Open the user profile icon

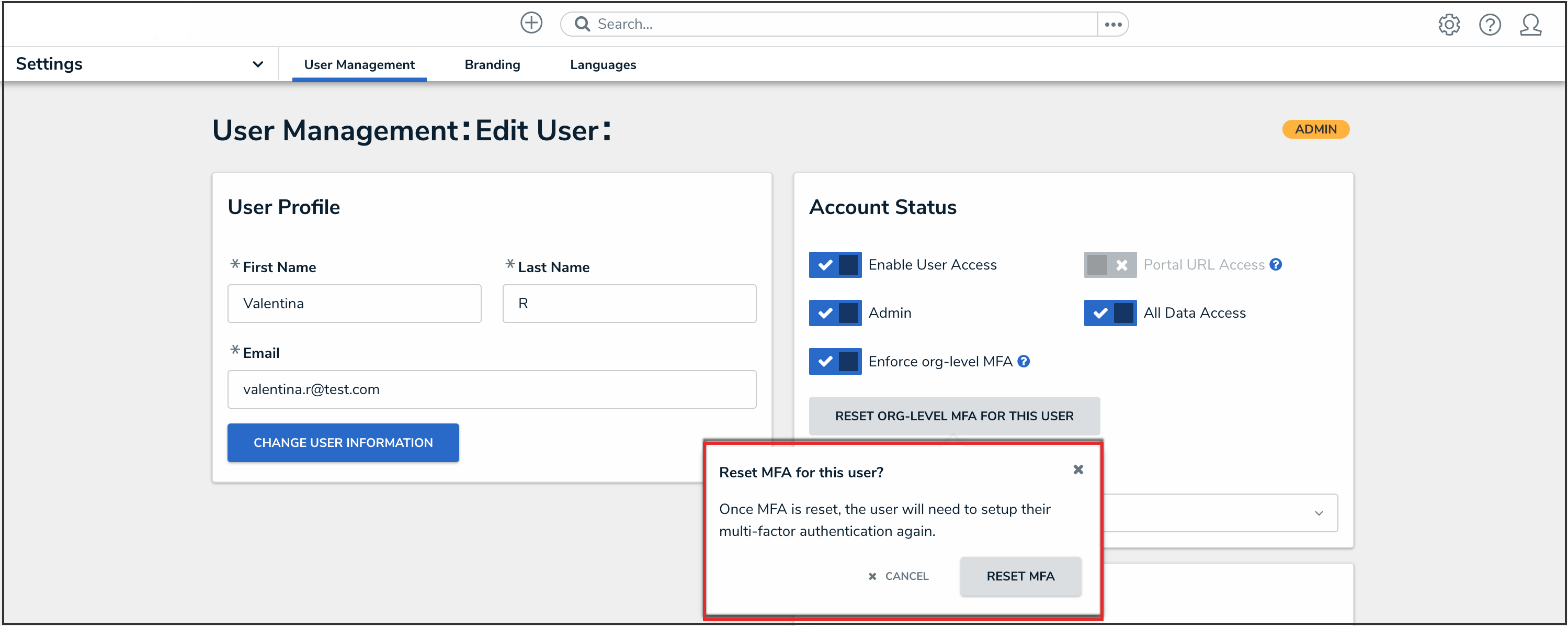pos(1530,25)
